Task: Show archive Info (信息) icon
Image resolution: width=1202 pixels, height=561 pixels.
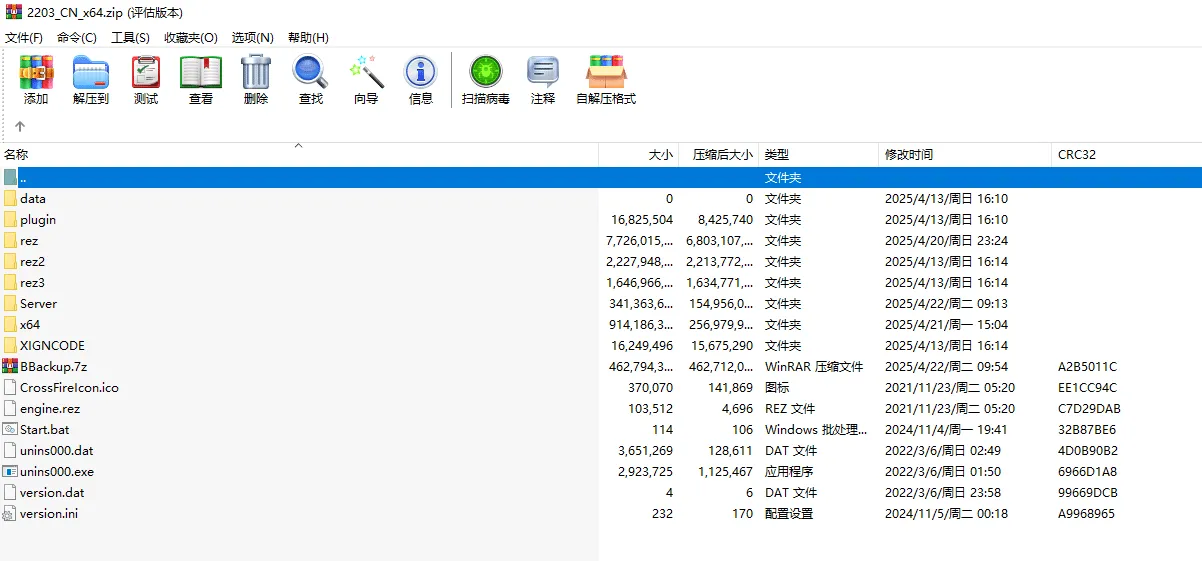Action: point(421,73)
